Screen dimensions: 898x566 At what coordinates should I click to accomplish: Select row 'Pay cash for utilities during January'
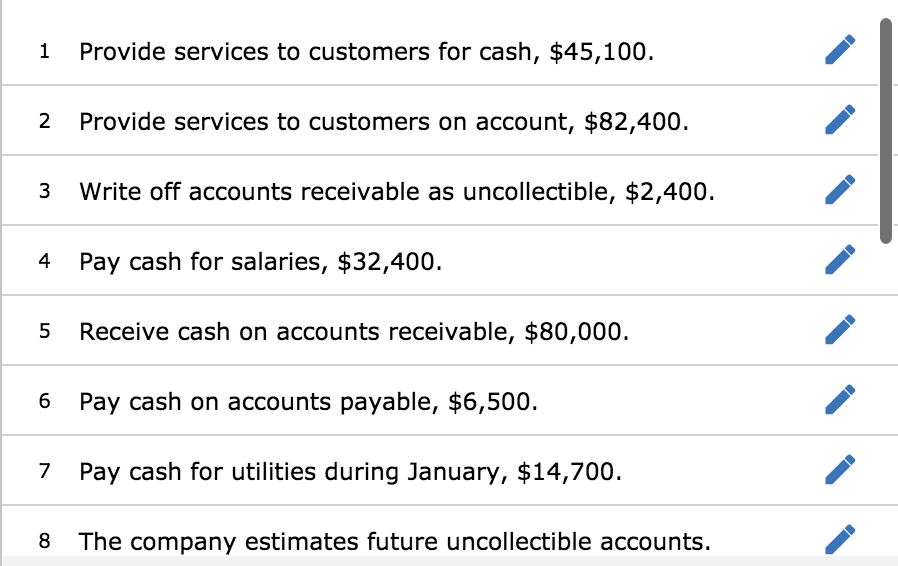tap(440, 470)
